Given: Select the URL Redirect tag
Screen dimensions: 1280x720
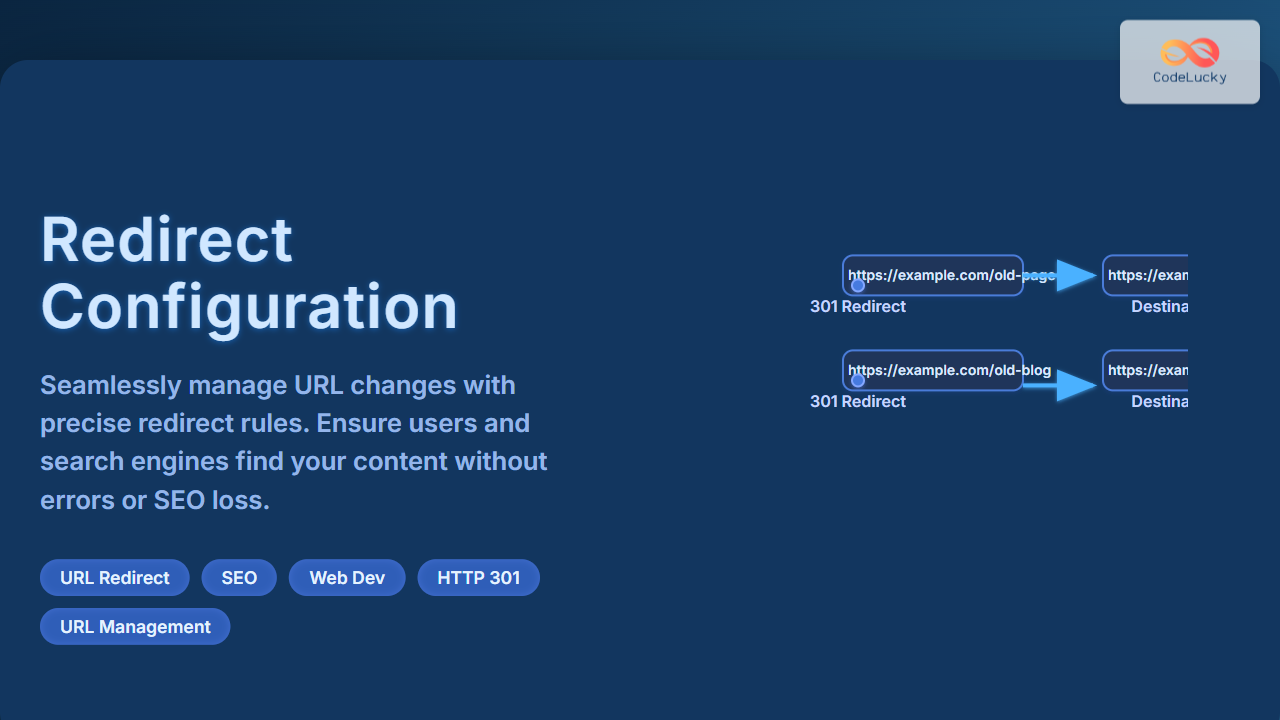Looking at the screenshot, I should point(115,578).
